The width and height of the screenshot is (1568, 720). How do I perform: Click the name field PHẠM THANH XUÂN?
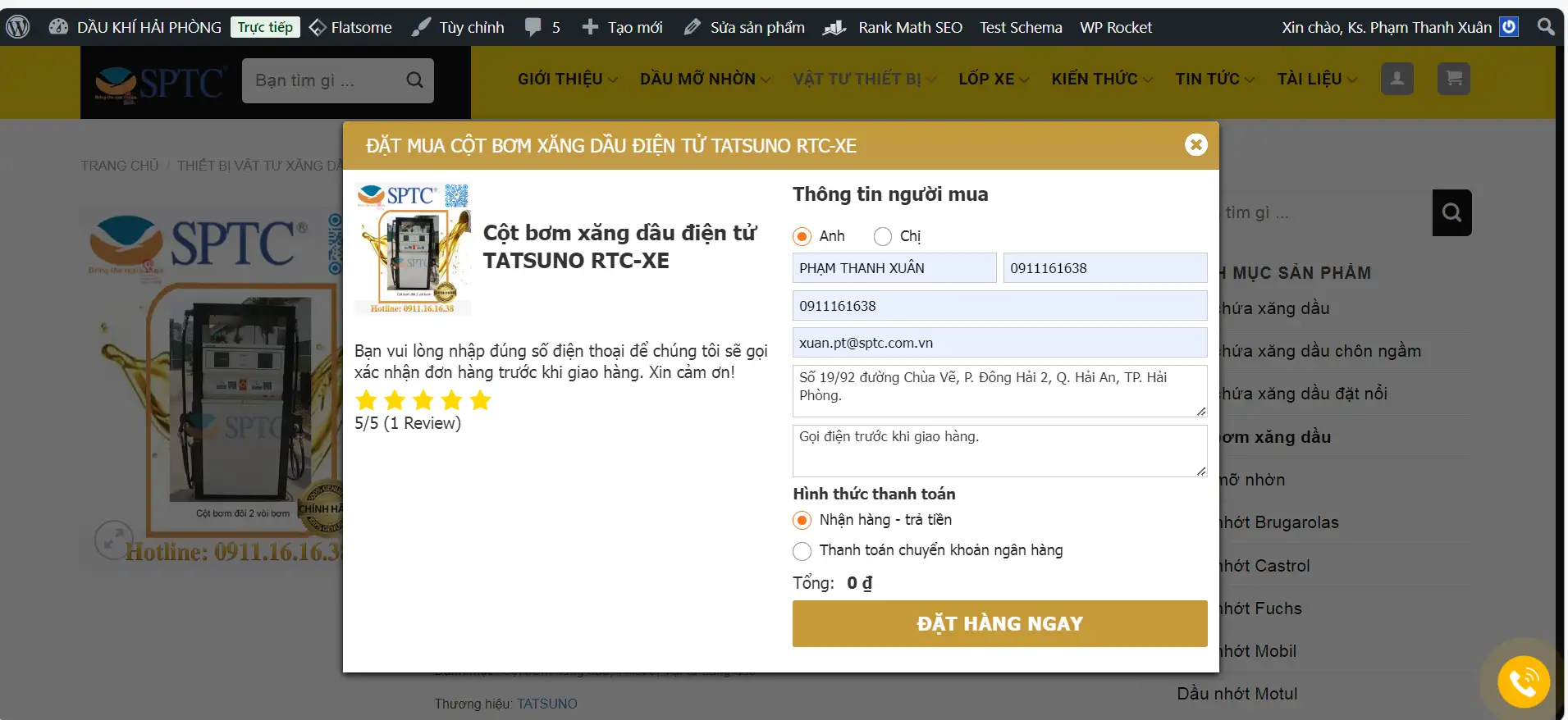tap(894, 268)
